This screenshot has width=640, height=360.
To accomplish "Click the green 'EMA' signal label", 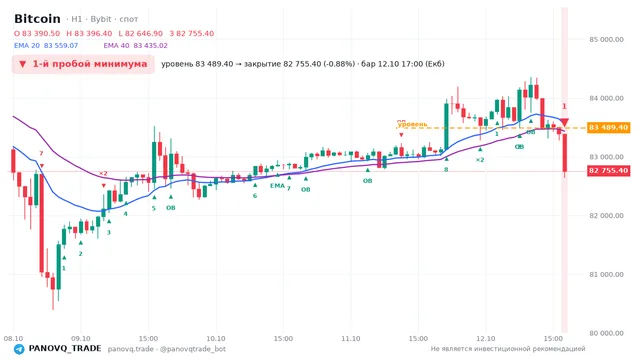I will click(x=277, y=186).
